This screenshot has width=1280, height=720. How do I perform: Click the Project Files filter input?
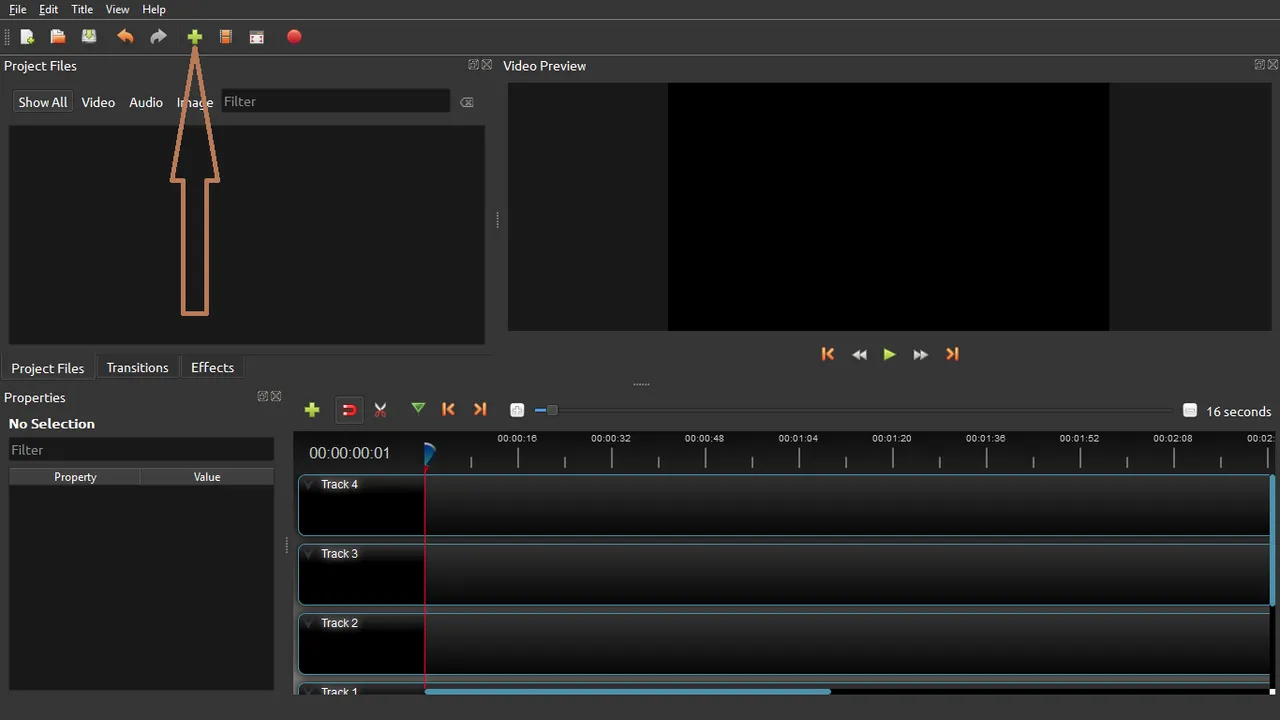335,102
